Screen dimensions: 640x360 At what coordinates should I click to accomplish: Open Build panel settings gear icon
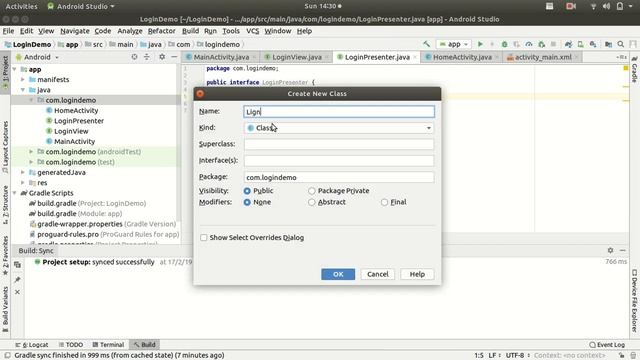(x=610, y=250)
